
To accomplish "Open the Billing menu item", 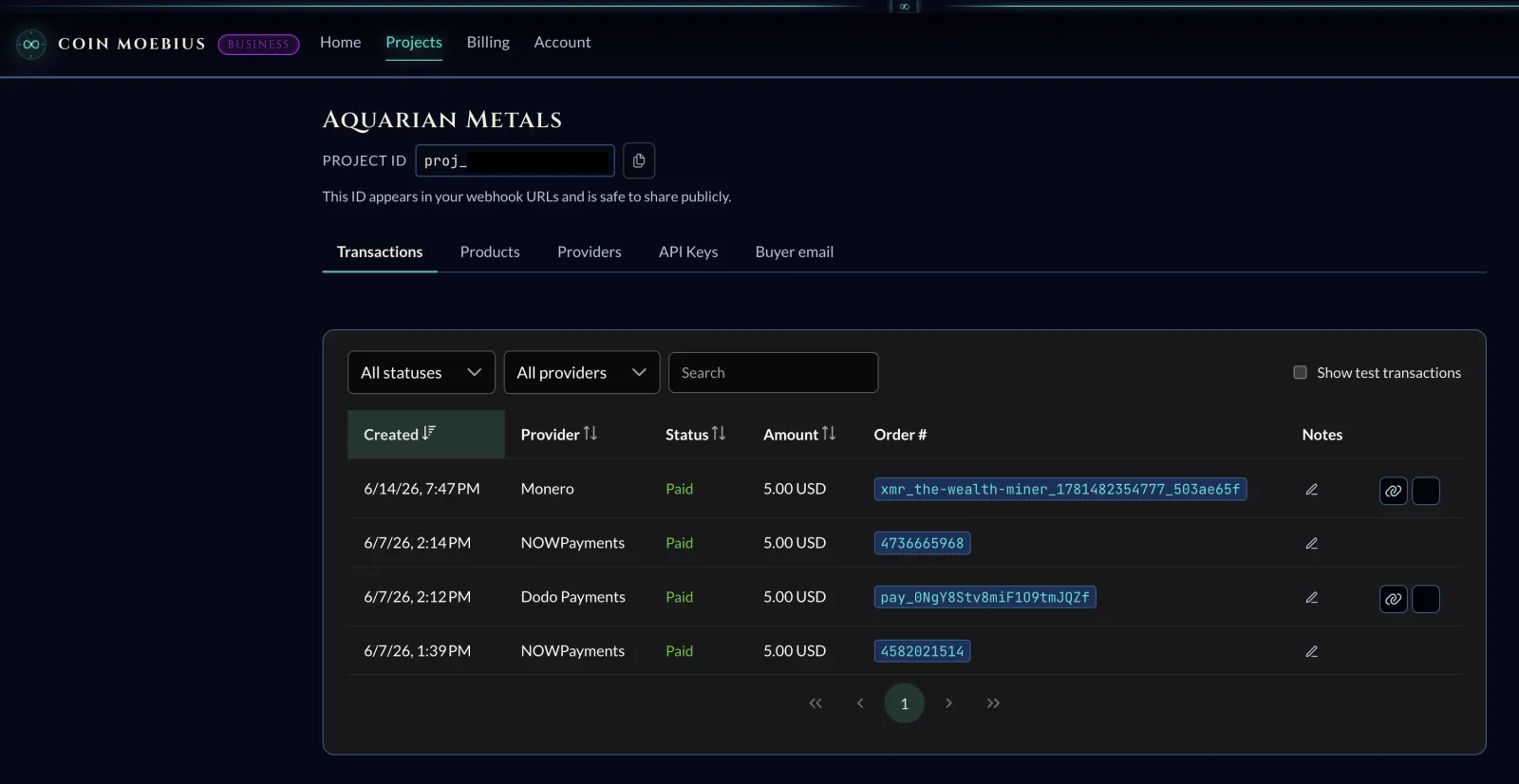I will click(488, 43).
